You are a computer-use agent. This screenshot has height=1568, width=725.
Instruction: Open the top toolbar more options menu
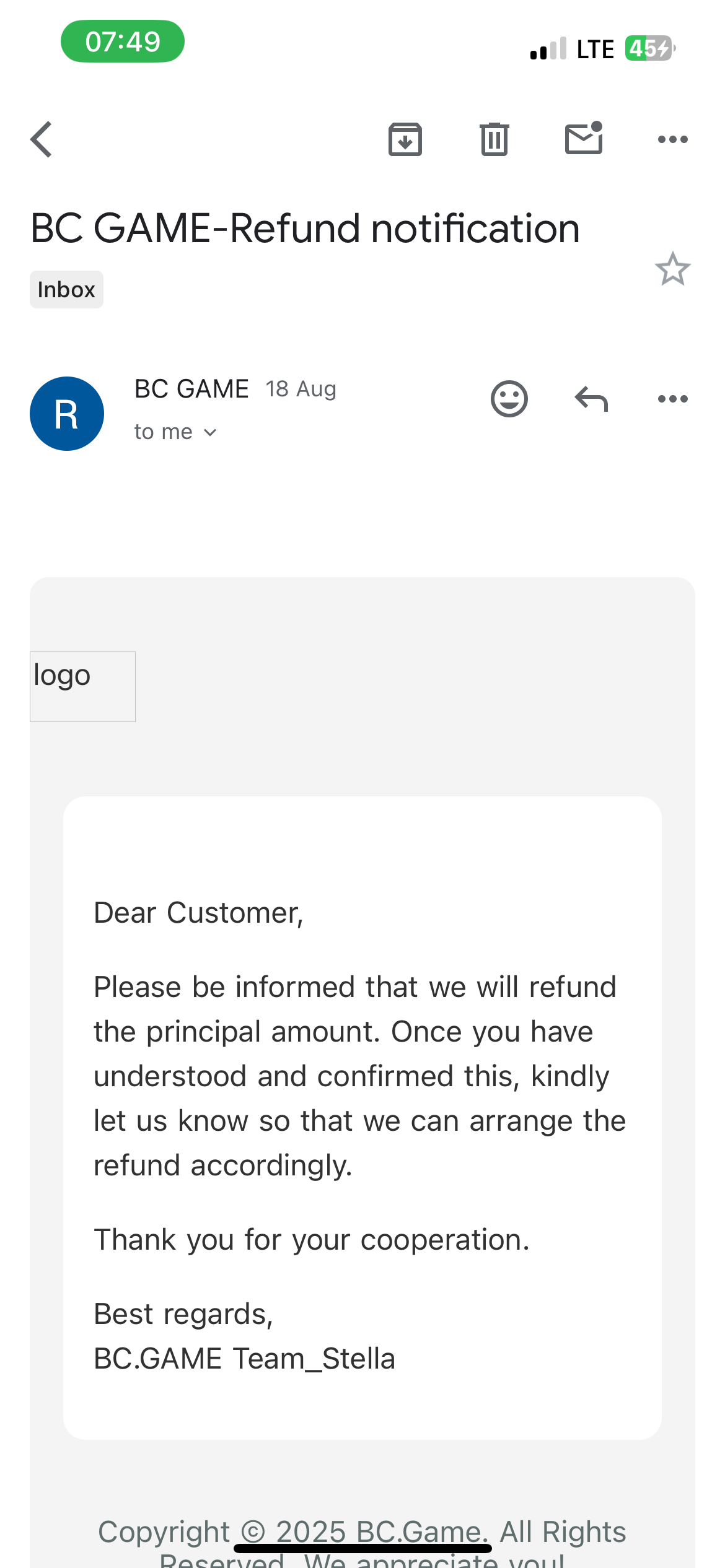(673, 139)
